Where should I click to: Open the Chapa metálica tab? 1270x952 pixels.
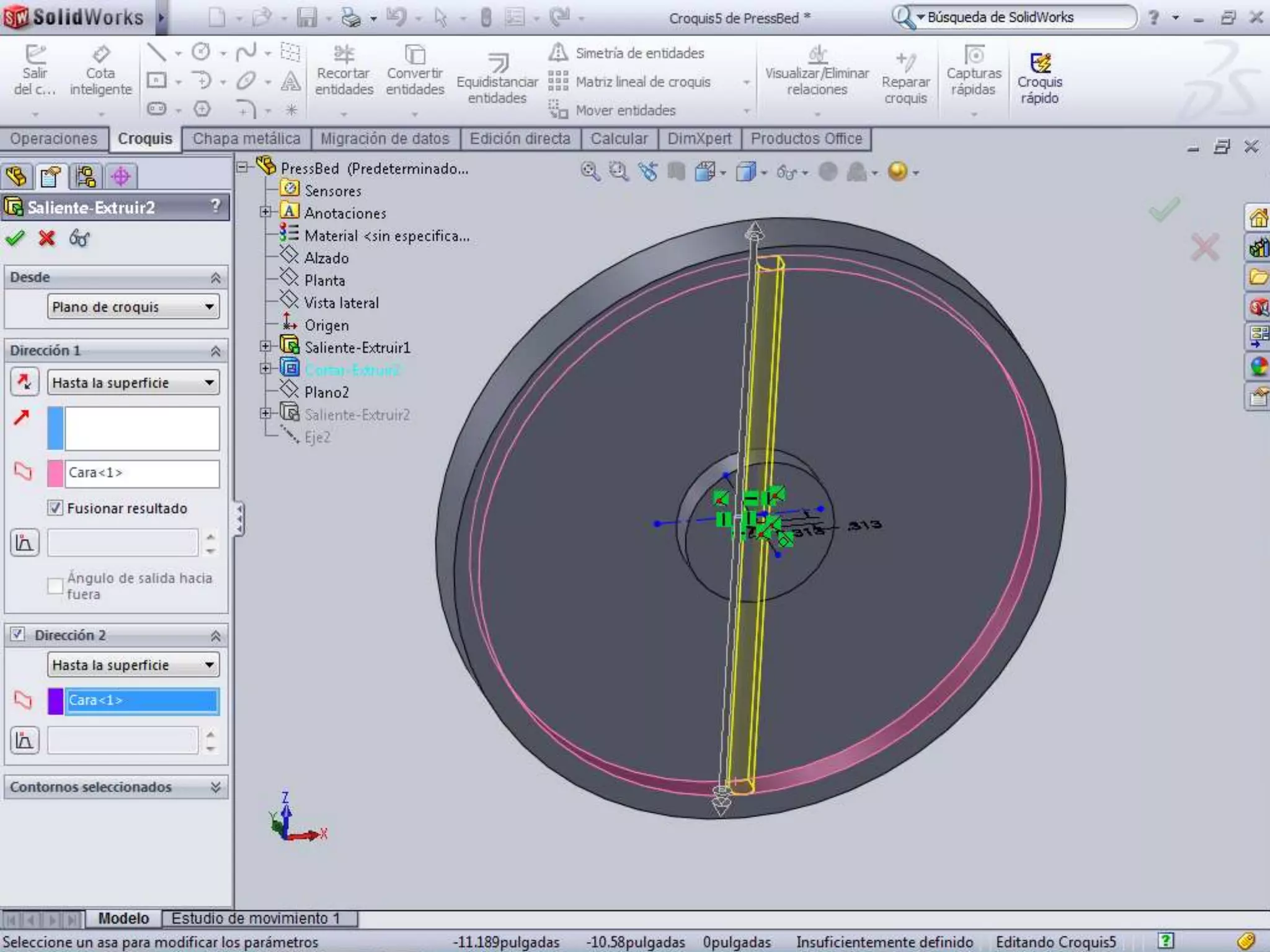[246, 139]
